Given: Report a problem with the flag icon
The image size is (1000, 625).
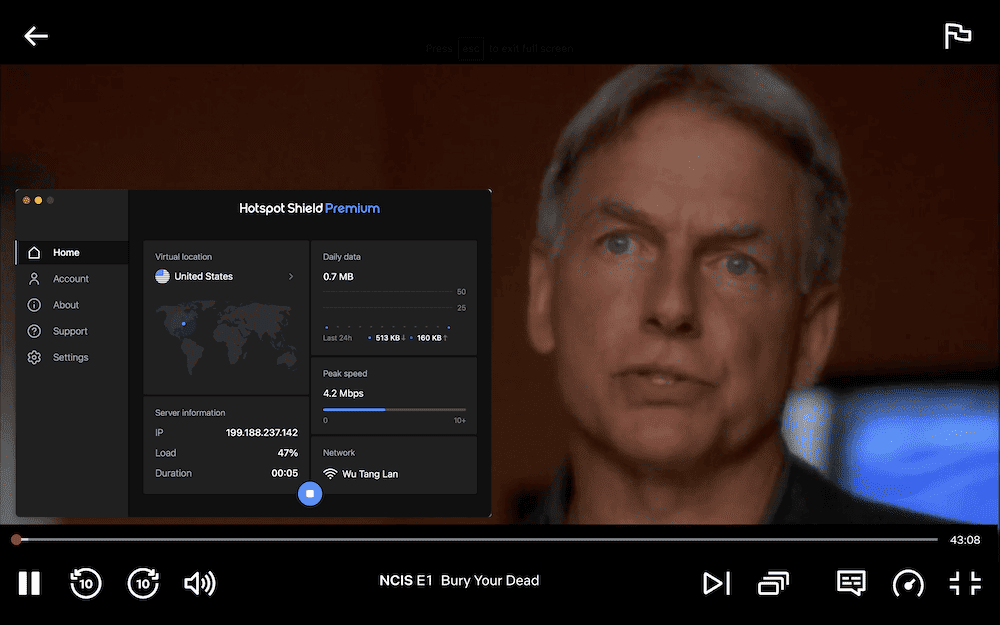Looking at the screenshot, I should pos(957,36).
